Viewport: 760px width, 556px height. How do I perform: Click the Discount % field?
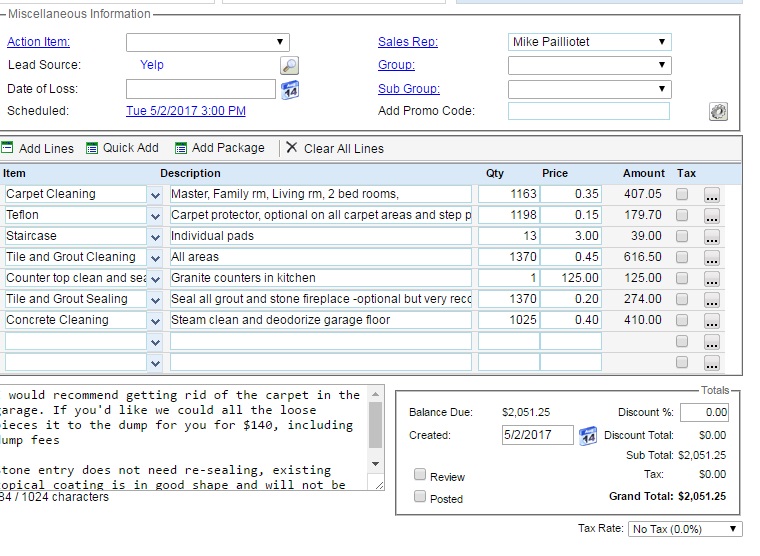(704, 413)
